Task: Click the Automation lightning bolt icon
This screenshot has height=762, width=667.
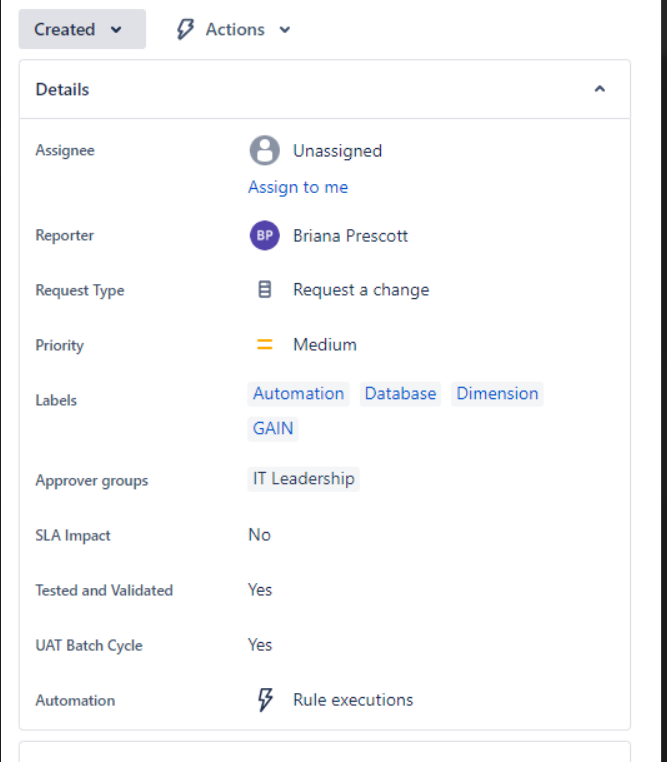Action: tap(265, 700)
